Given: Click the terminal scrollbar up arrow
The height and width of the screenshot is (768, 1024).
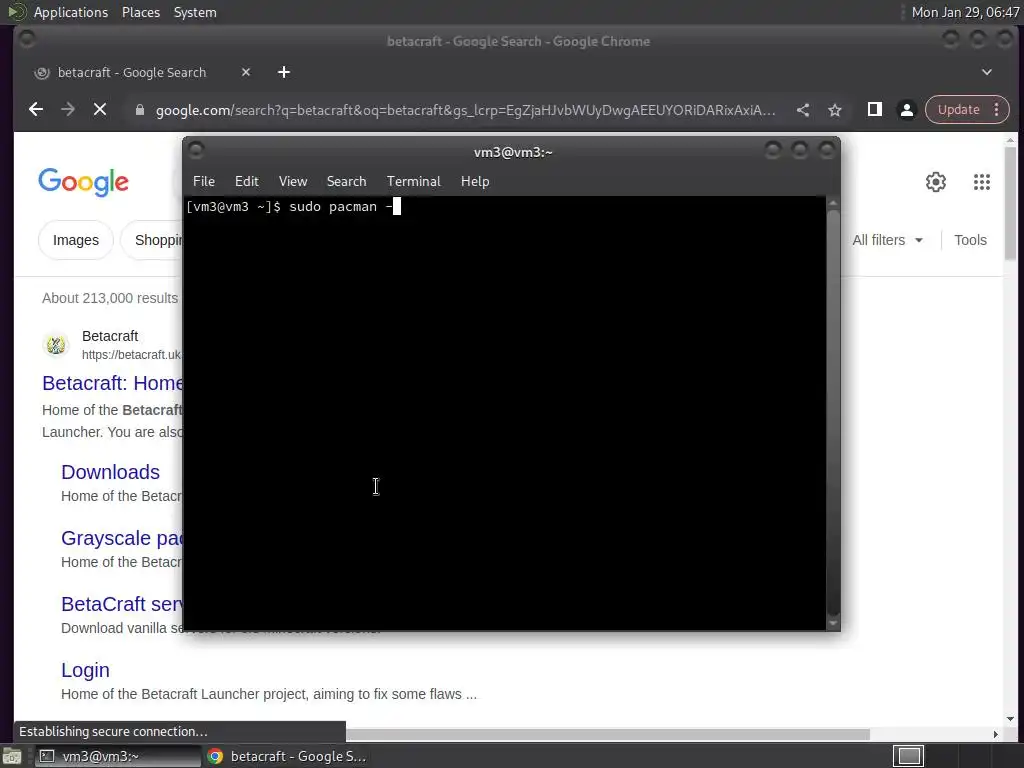Looking at the screenshot, I should [x=833, y=202].
